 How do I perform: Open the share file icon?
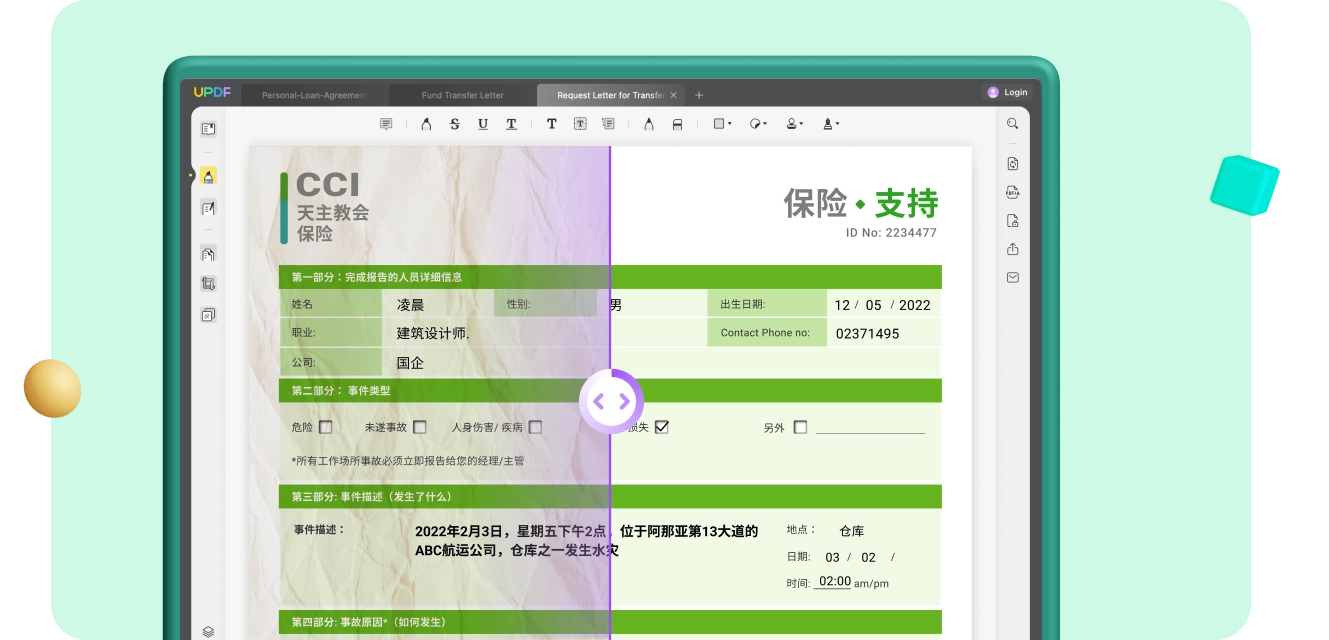tap(1012, 249)
